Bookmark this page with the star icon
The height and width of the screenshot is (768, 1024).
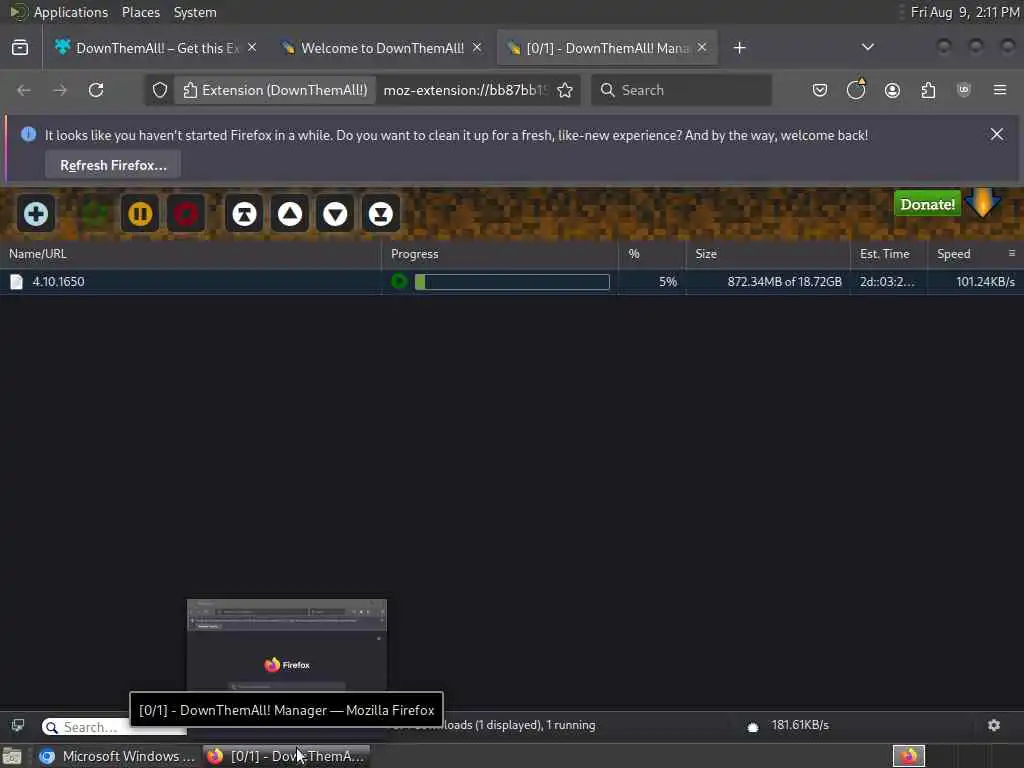(565, 90)
